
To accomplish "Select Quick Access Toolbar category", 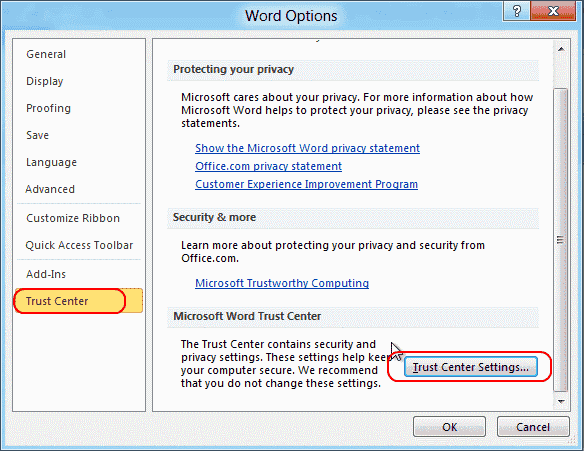I will [x=79, y=245].
